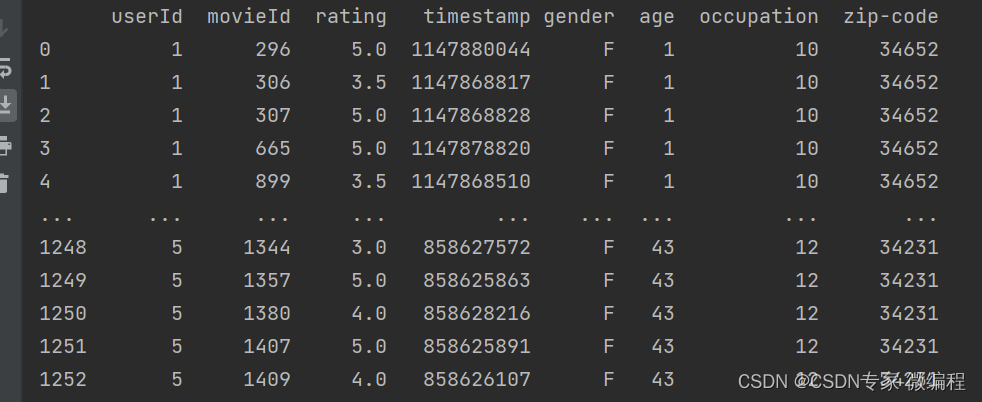Click timestamp 1147868510
Screen dimensions: 982x402
tap(471, 182)
